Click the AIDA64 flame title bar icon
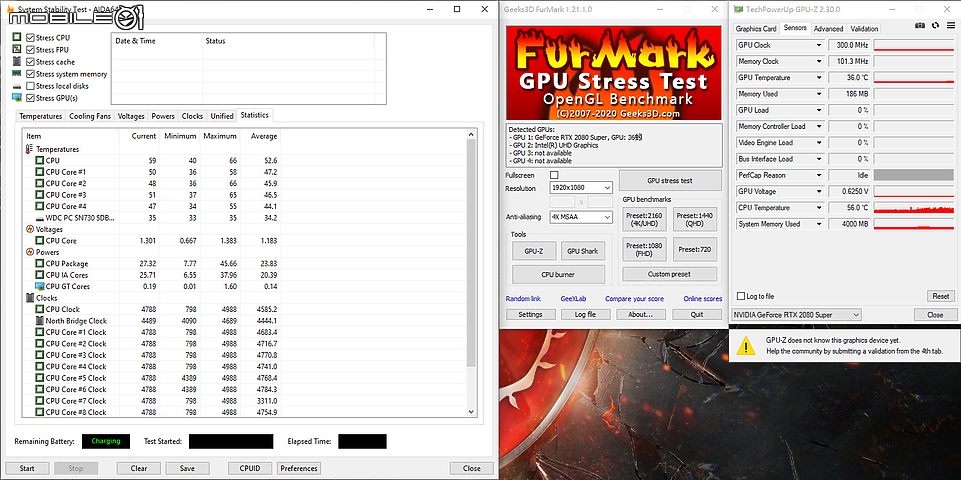The width and height of the screenshot is (961, 480). (x=9, y=9)
